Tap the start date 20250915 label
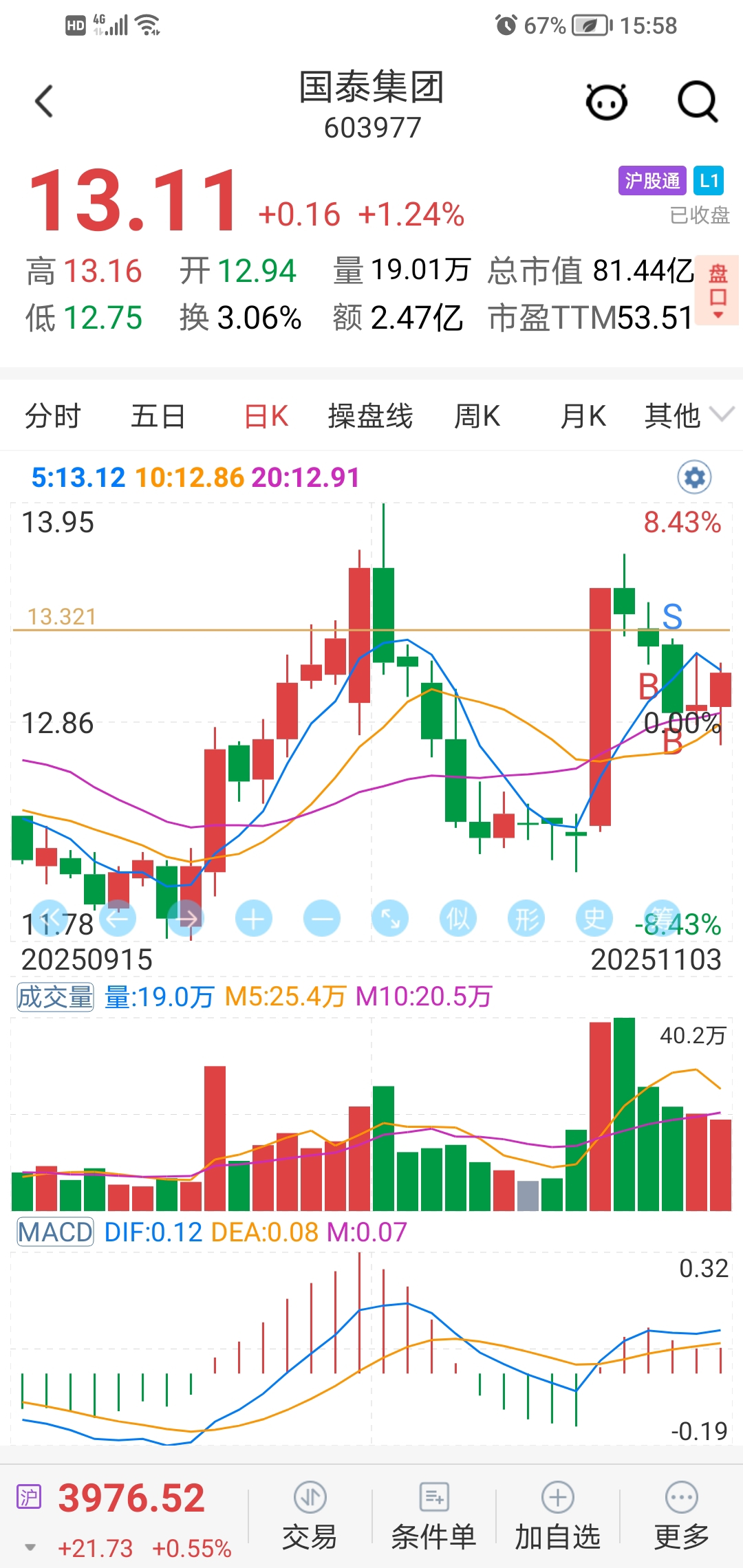This screenshot has width=743, height=1568. pos(87,960)
